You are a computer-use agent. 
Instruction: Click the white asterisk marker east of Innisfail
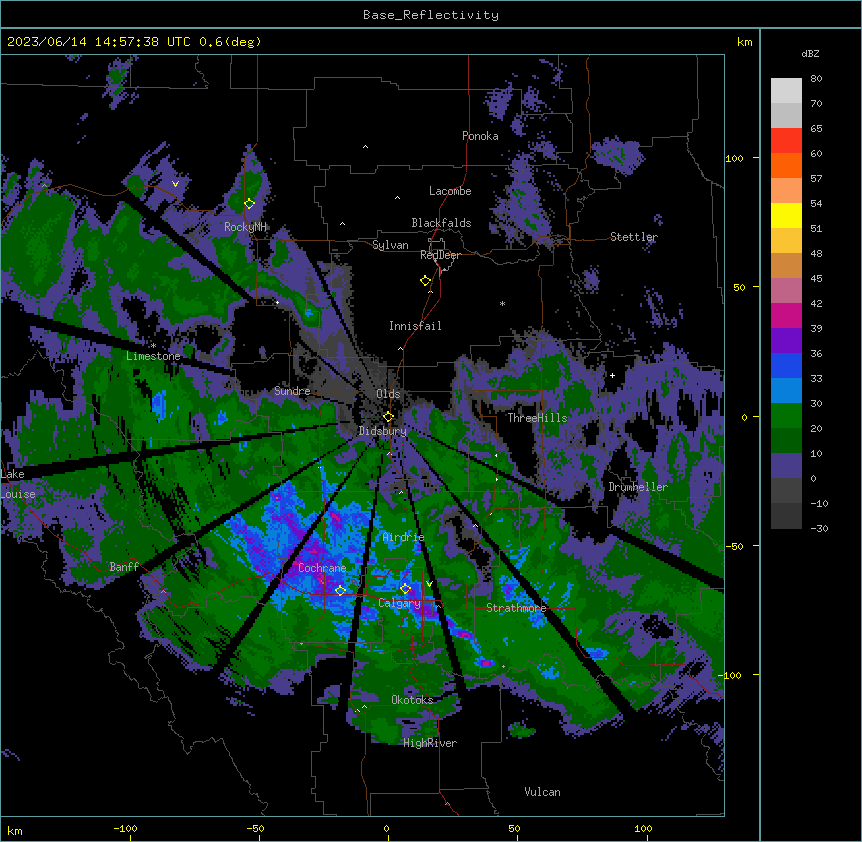502,303
